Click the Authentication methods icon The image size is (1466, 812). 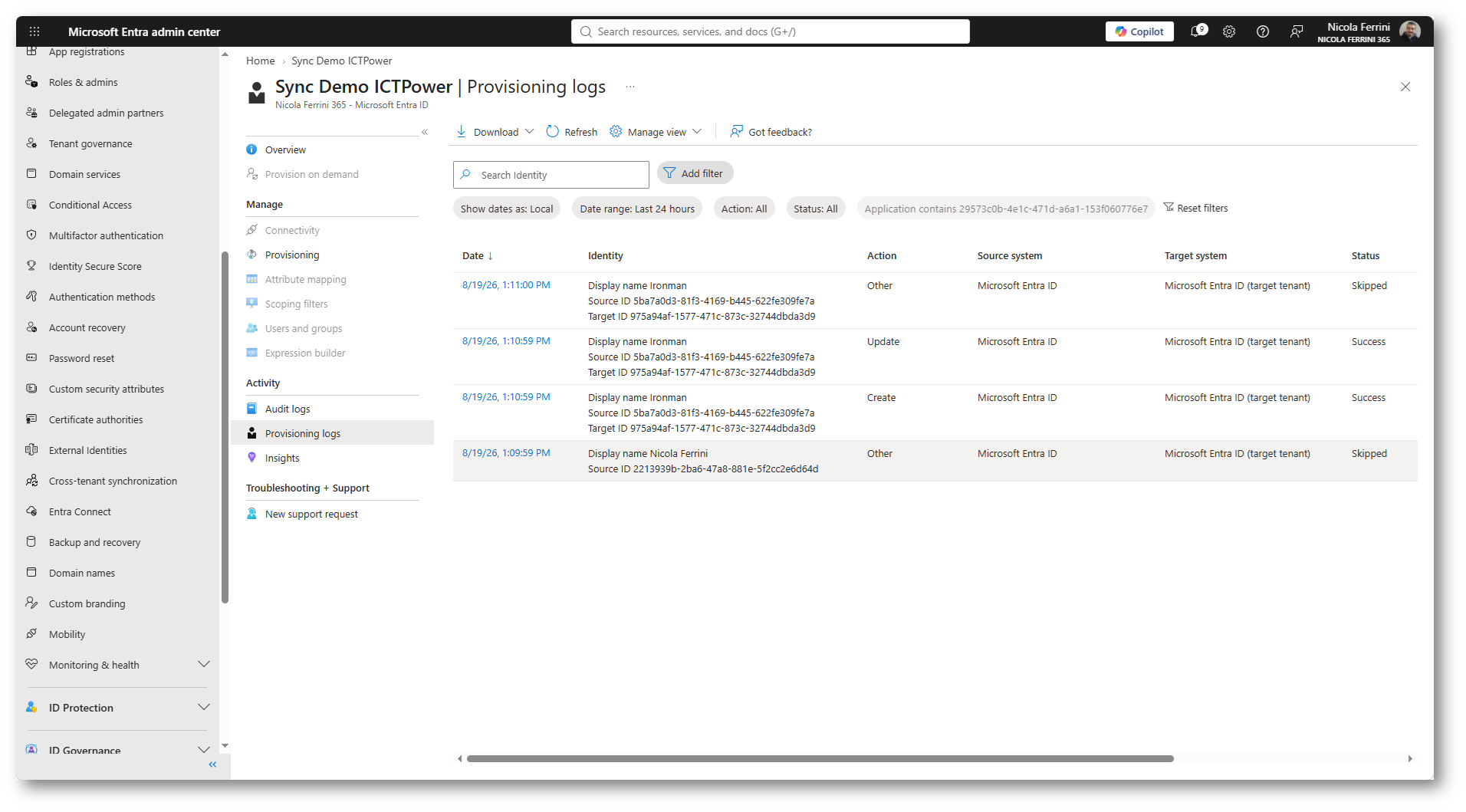(x=31, y=297)
